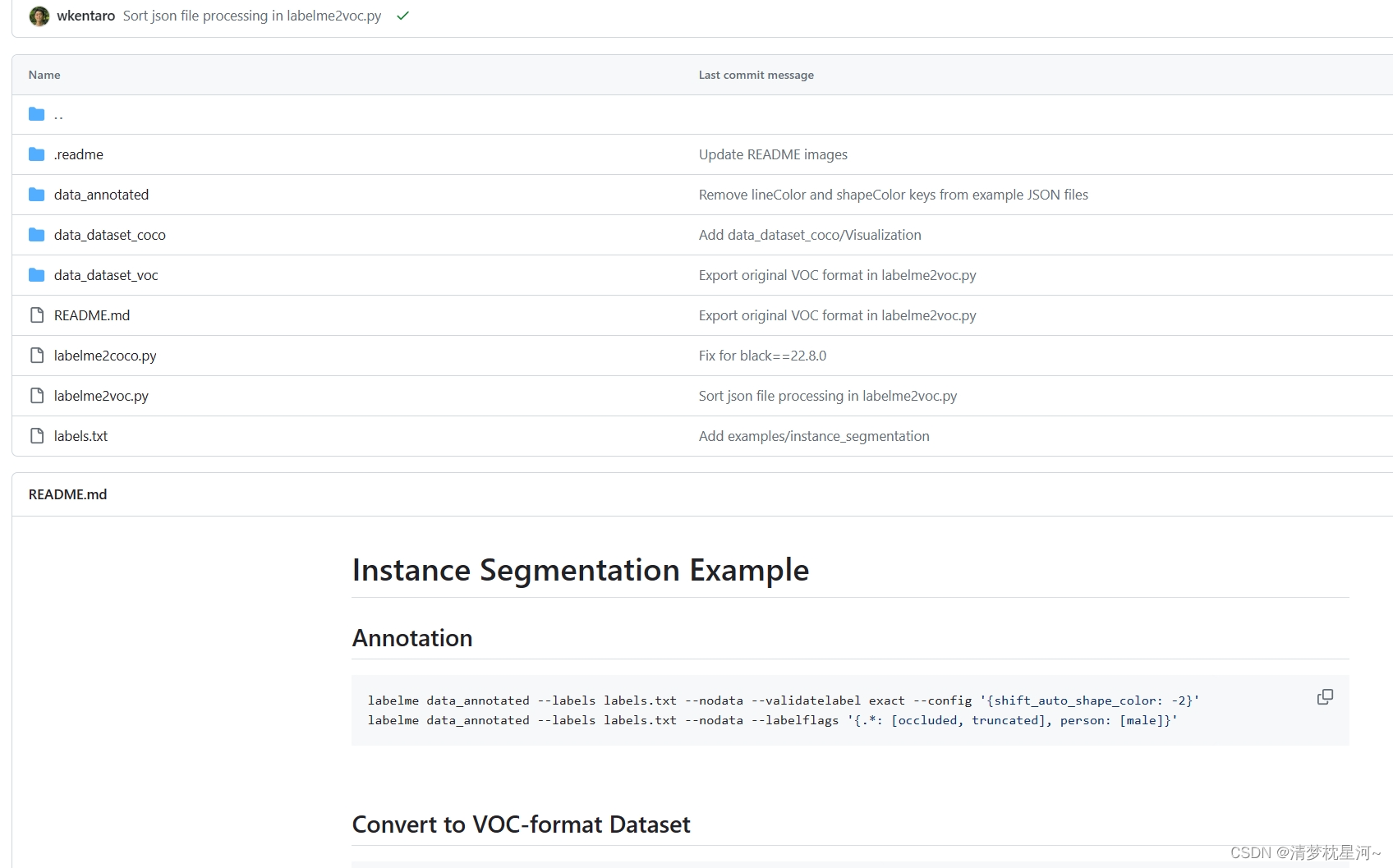The image size is (1393, 868).
Task: Click the 'Convert to VOC-format Dataset' heading
Action: [x=521, y=824]
